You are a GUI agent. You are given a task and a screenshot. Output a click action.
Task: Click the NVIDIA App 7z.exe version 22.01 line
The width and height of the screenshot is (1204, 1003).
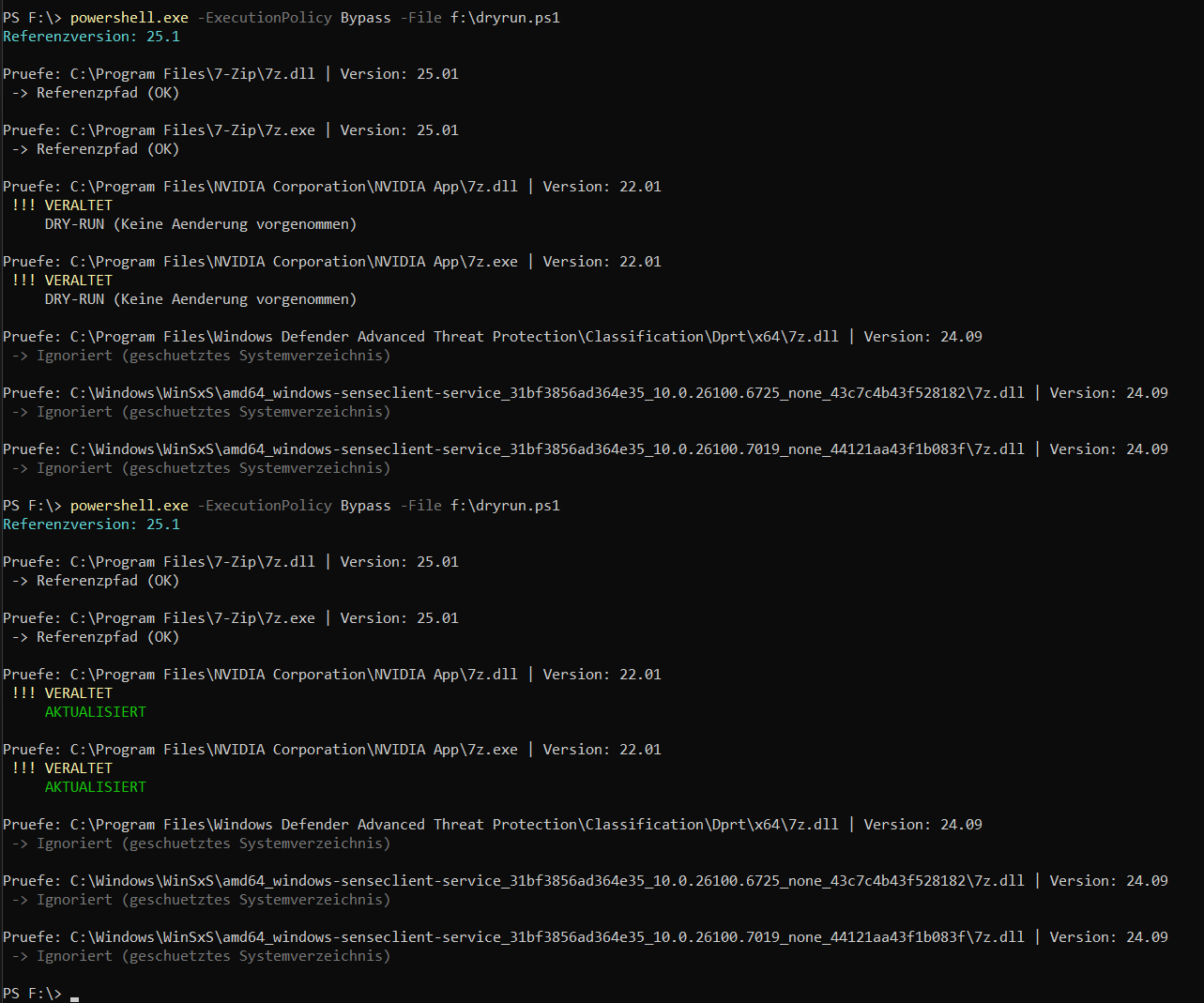coord(328,749)
